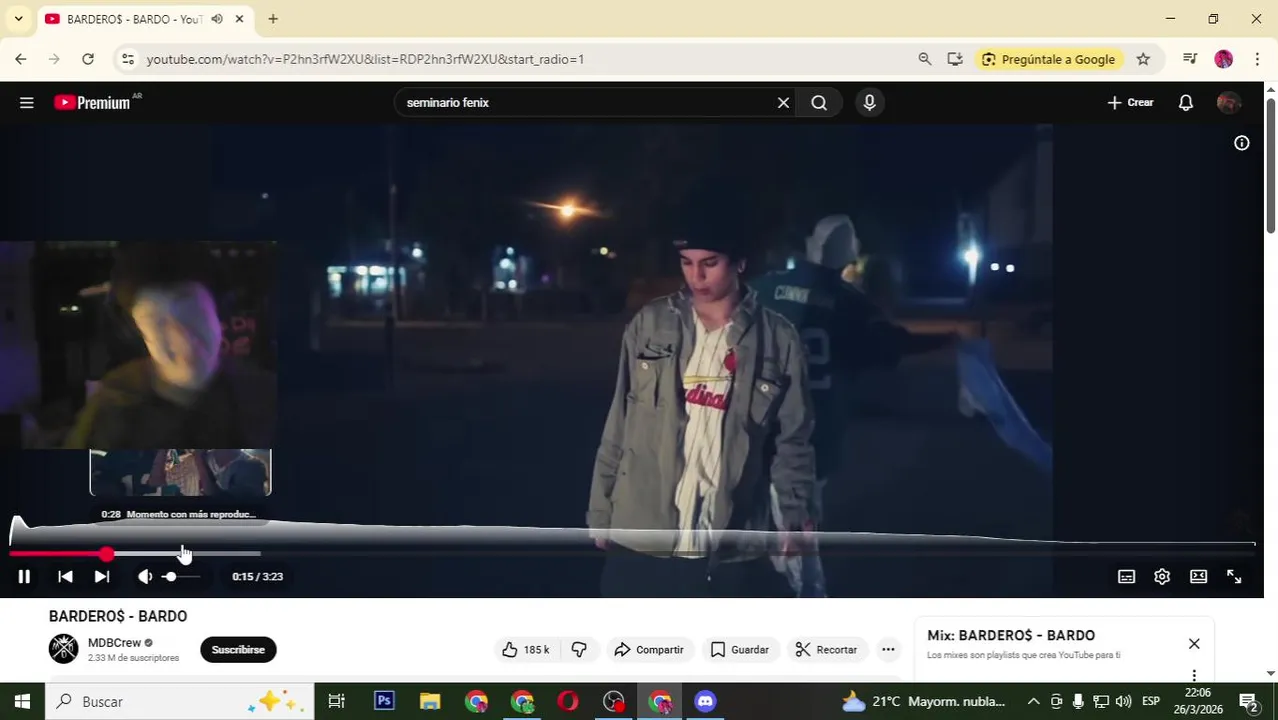Open player settings gear
The width and height of the screenshot is (1278, 720).
pos(1162,576)
